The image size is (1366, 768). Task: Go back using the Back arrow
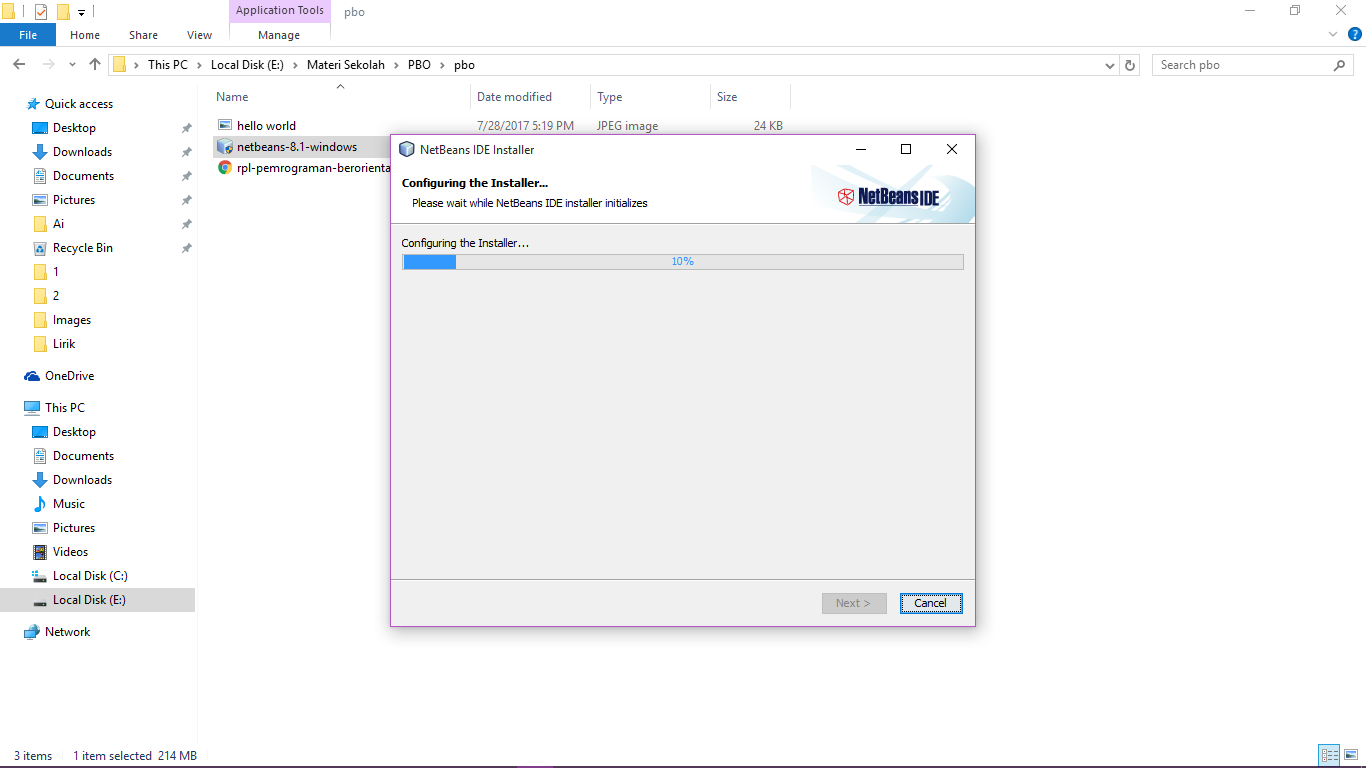(x=18, y=65)
